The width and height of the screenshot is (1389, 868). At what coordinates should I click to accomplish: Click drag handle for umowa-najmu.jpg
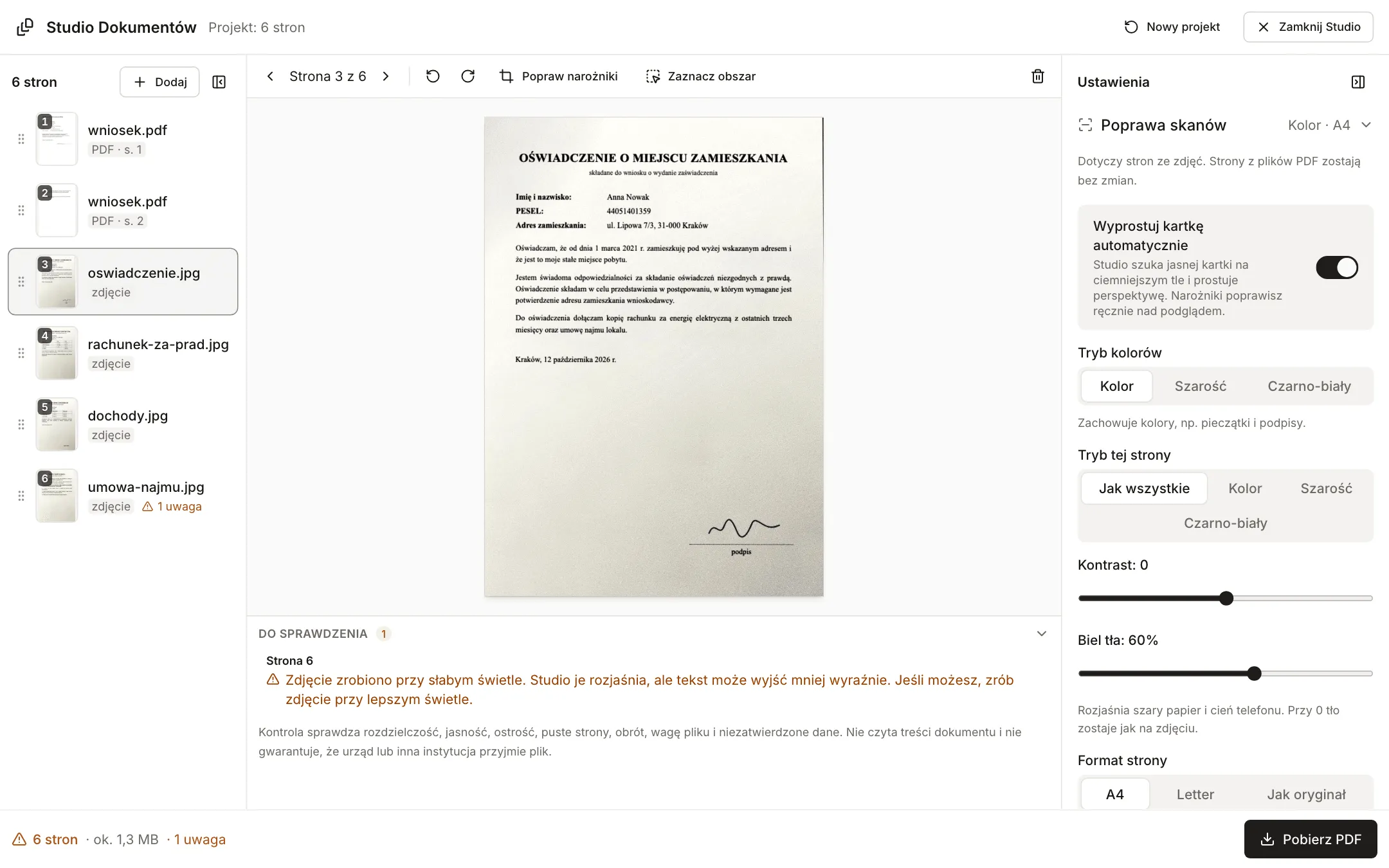(x=21, y=496)
